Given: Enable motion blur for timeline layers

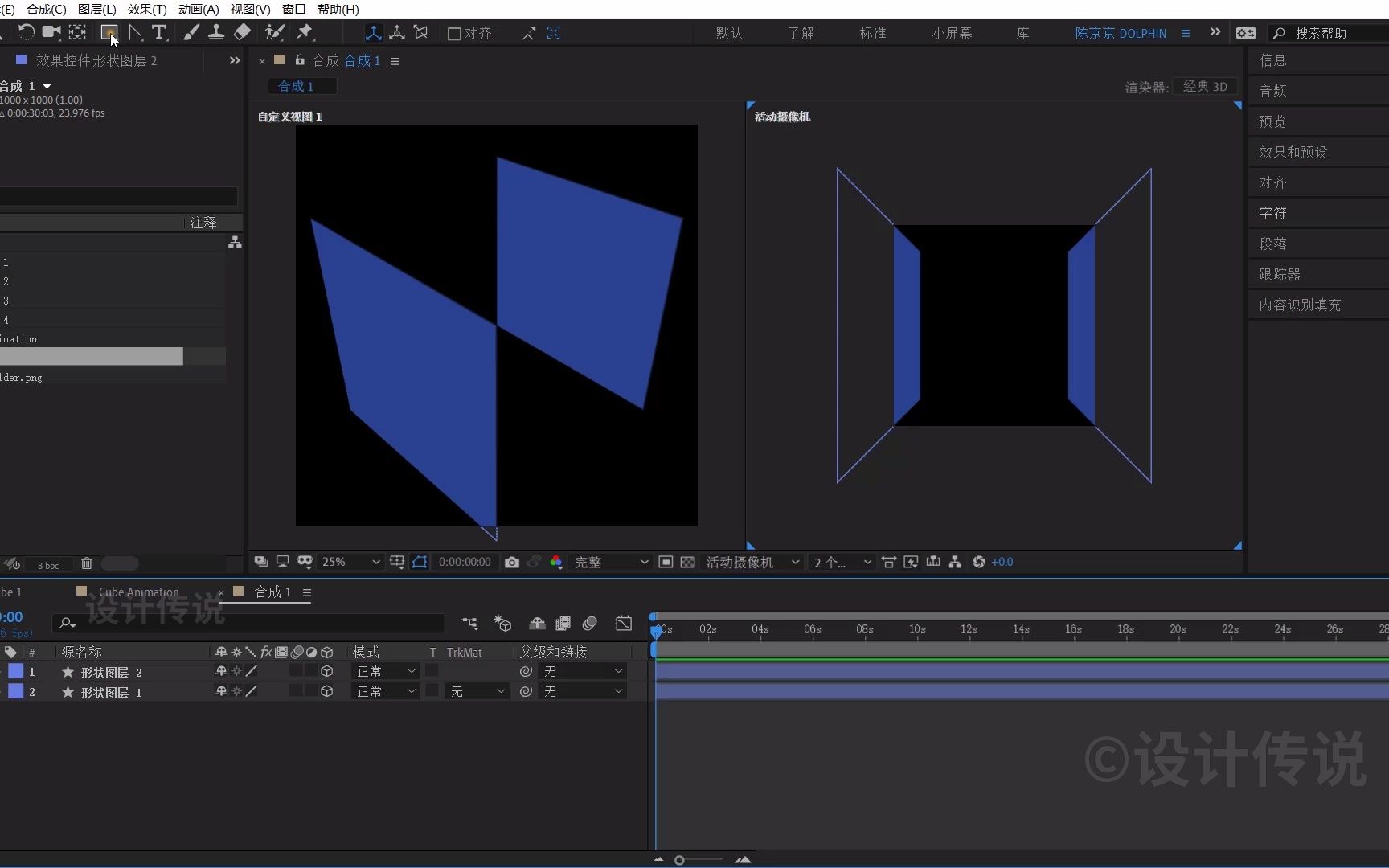Looking at the screenshot, I should pos(590,624).
